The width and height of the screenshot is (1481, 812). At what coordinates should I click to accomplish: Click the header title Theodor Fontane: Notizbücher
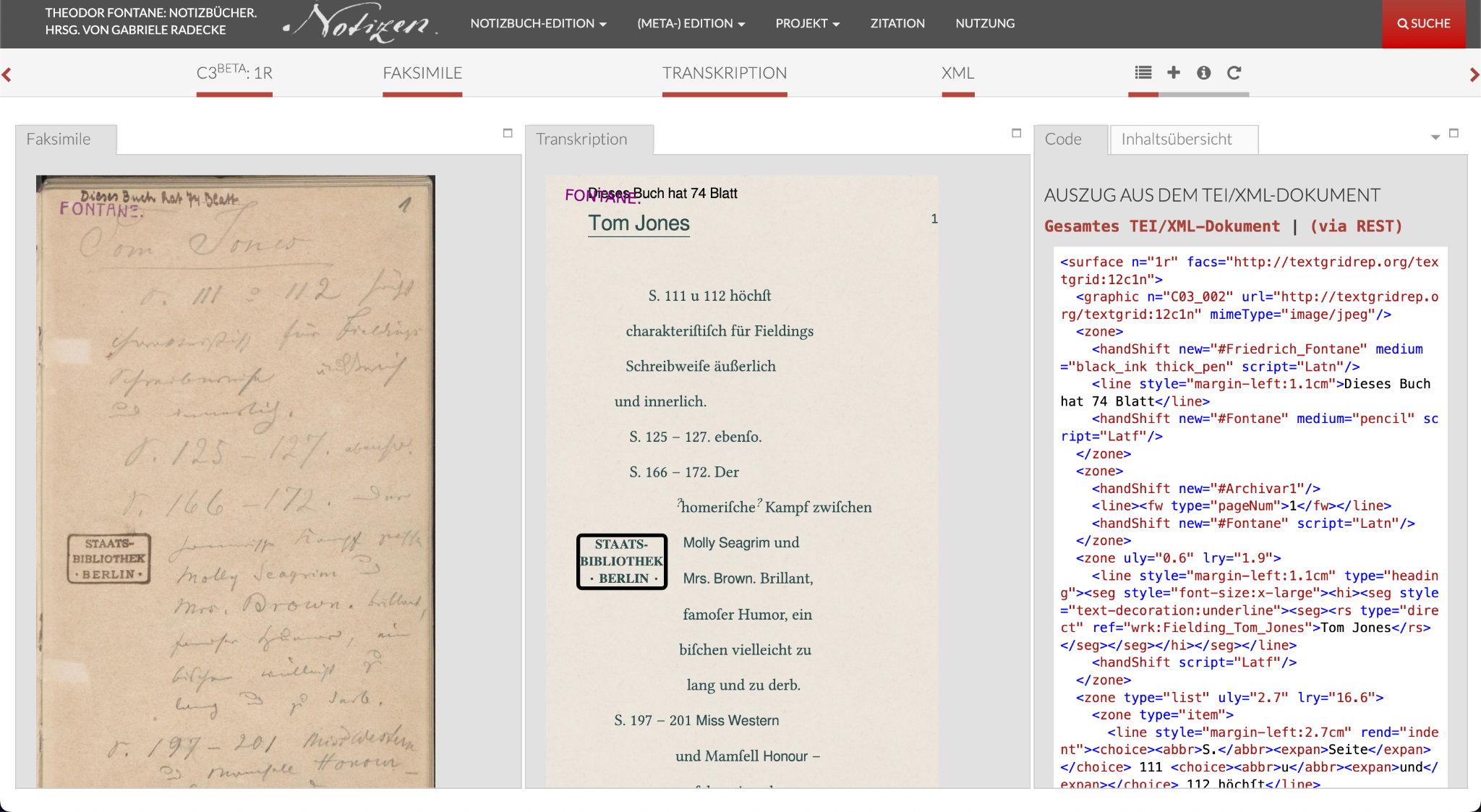150,22
